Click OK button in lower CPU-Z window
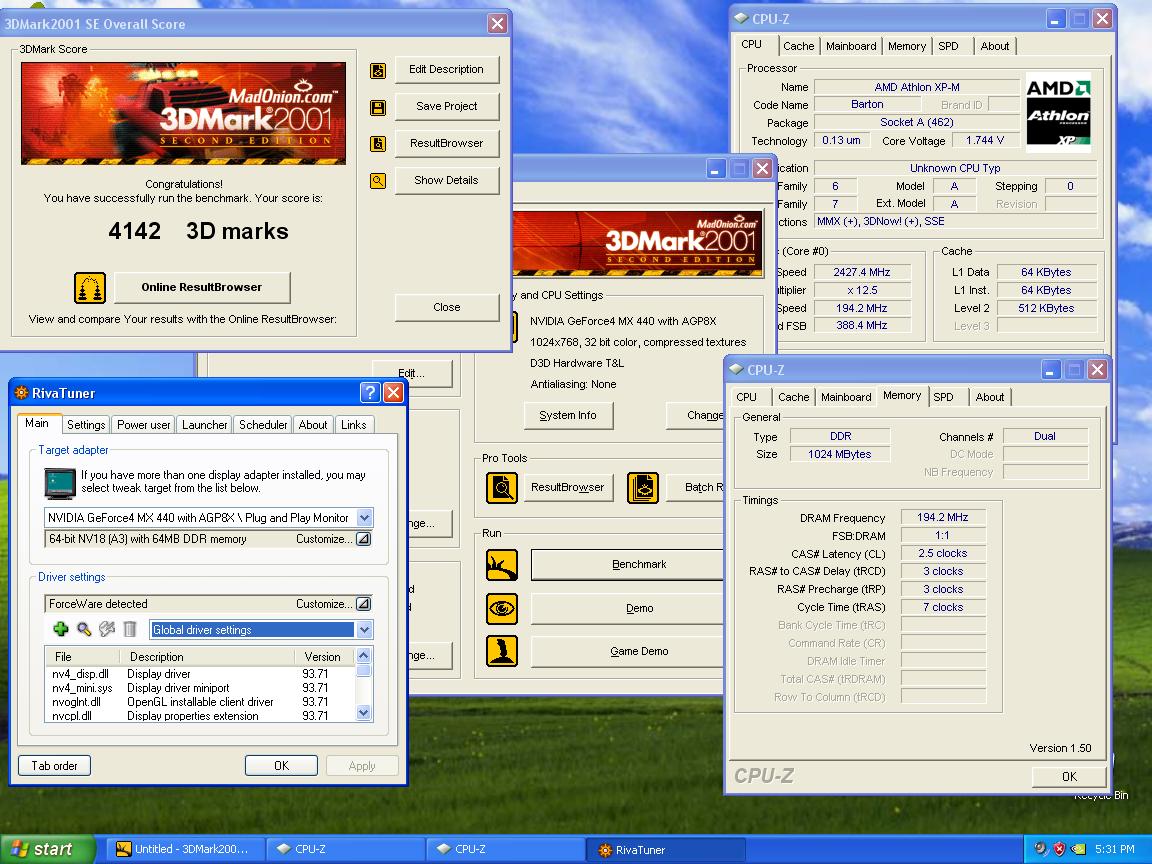1152x864 pixels. pyautogui.click(x=1069, y=777)
